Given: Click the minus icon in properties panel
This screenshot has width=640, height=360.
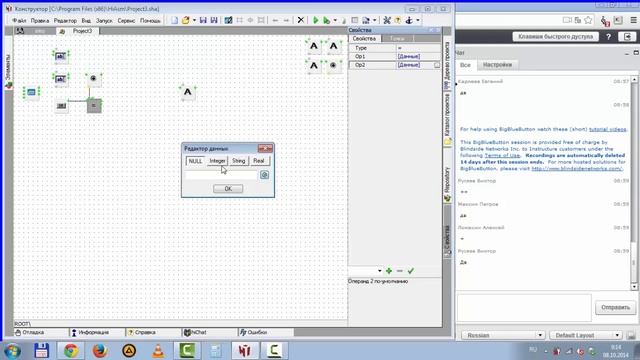Looking at the screenshot, I should point(400,271).
